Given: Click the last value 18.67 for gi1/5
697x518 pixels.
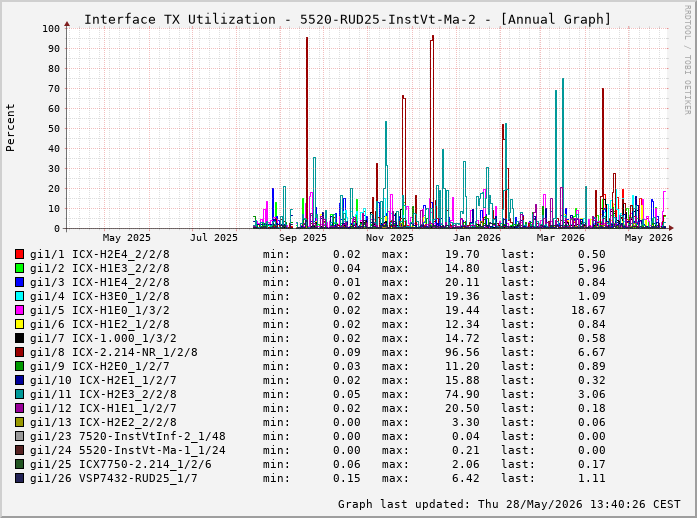Looking at the screenshot, I should 588,310.
